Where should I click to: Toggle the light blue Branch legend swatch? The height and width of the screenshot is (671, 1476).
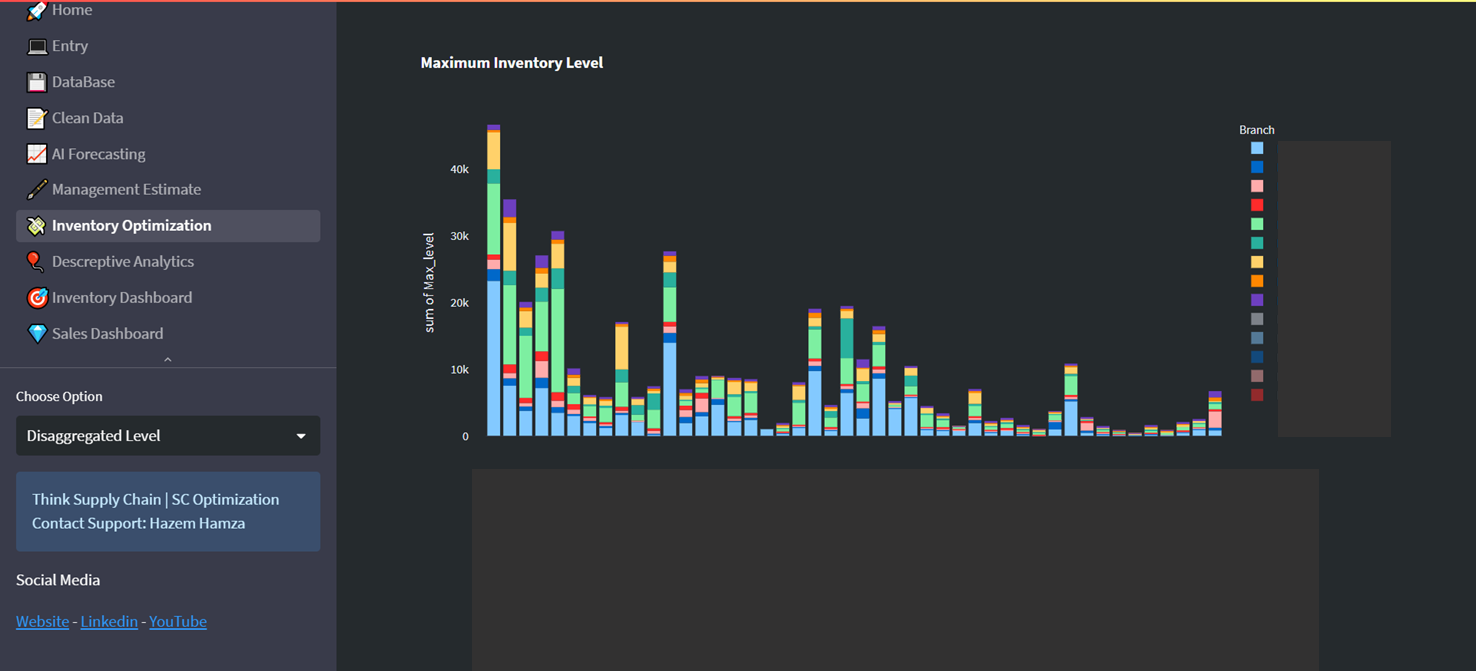(1257, 148)
